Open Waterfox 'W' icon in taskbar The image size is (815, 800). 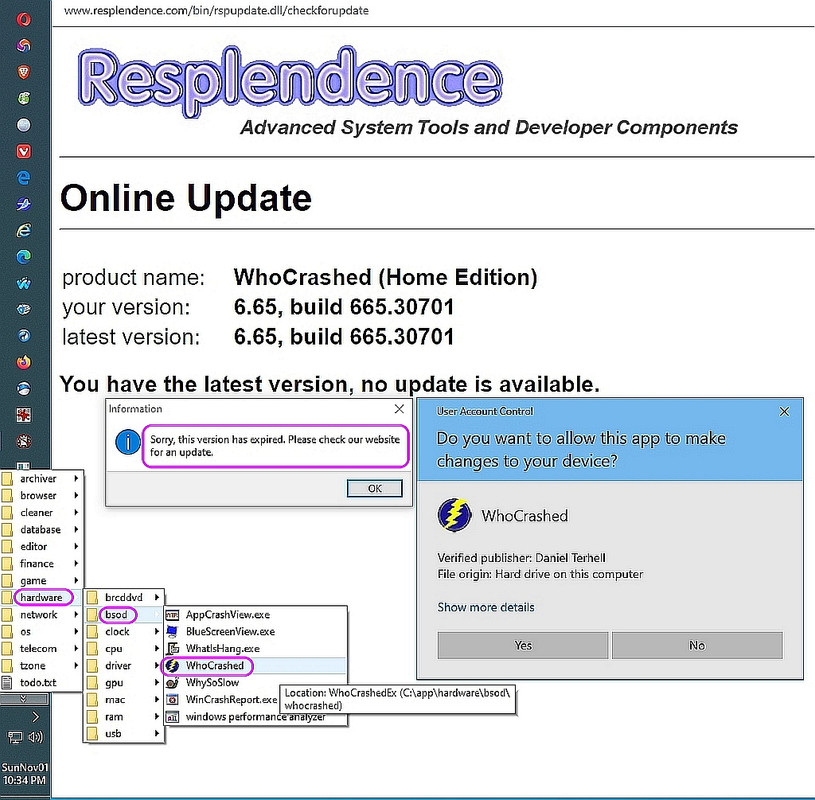point(23,283)
